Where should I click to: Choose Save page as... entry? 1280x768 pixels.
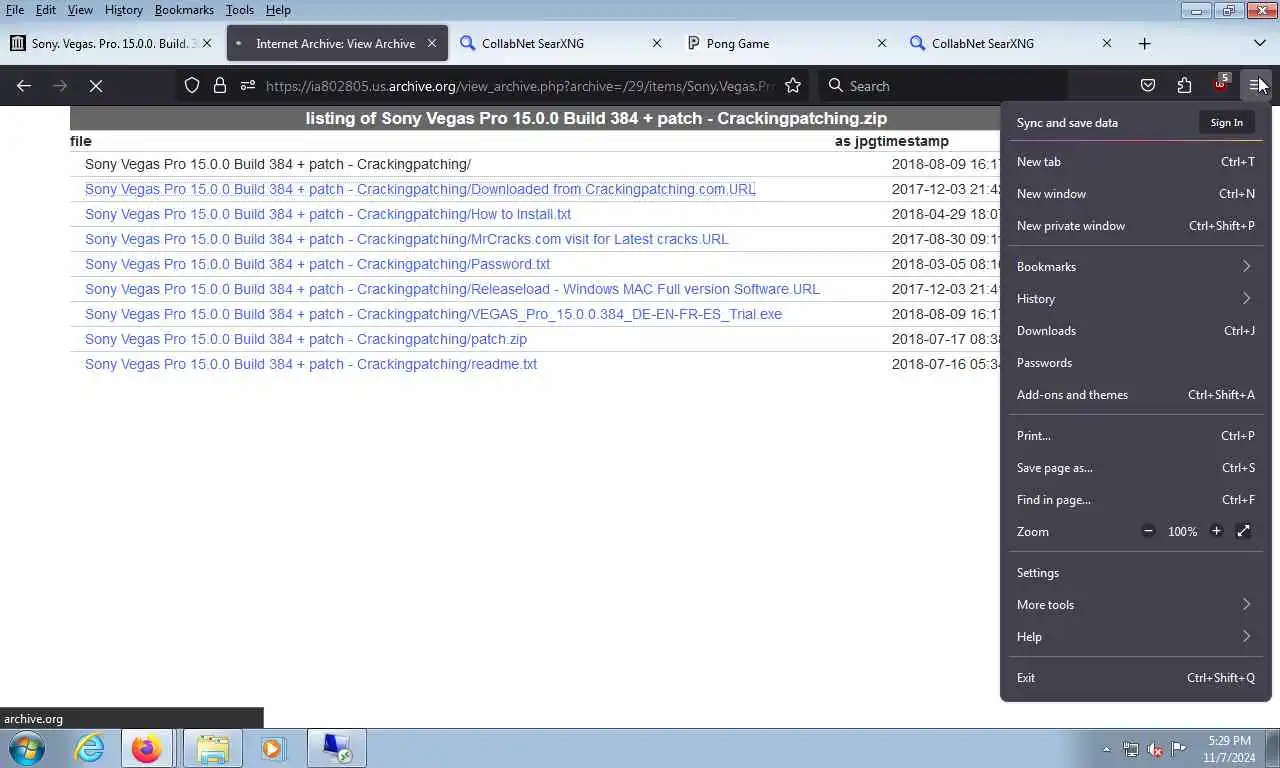click(x=1135, y=467)
